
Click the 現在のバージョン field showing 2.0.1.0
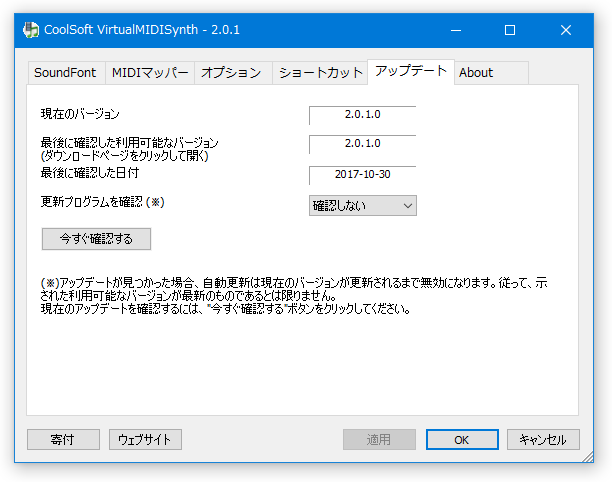pos(363,115)
